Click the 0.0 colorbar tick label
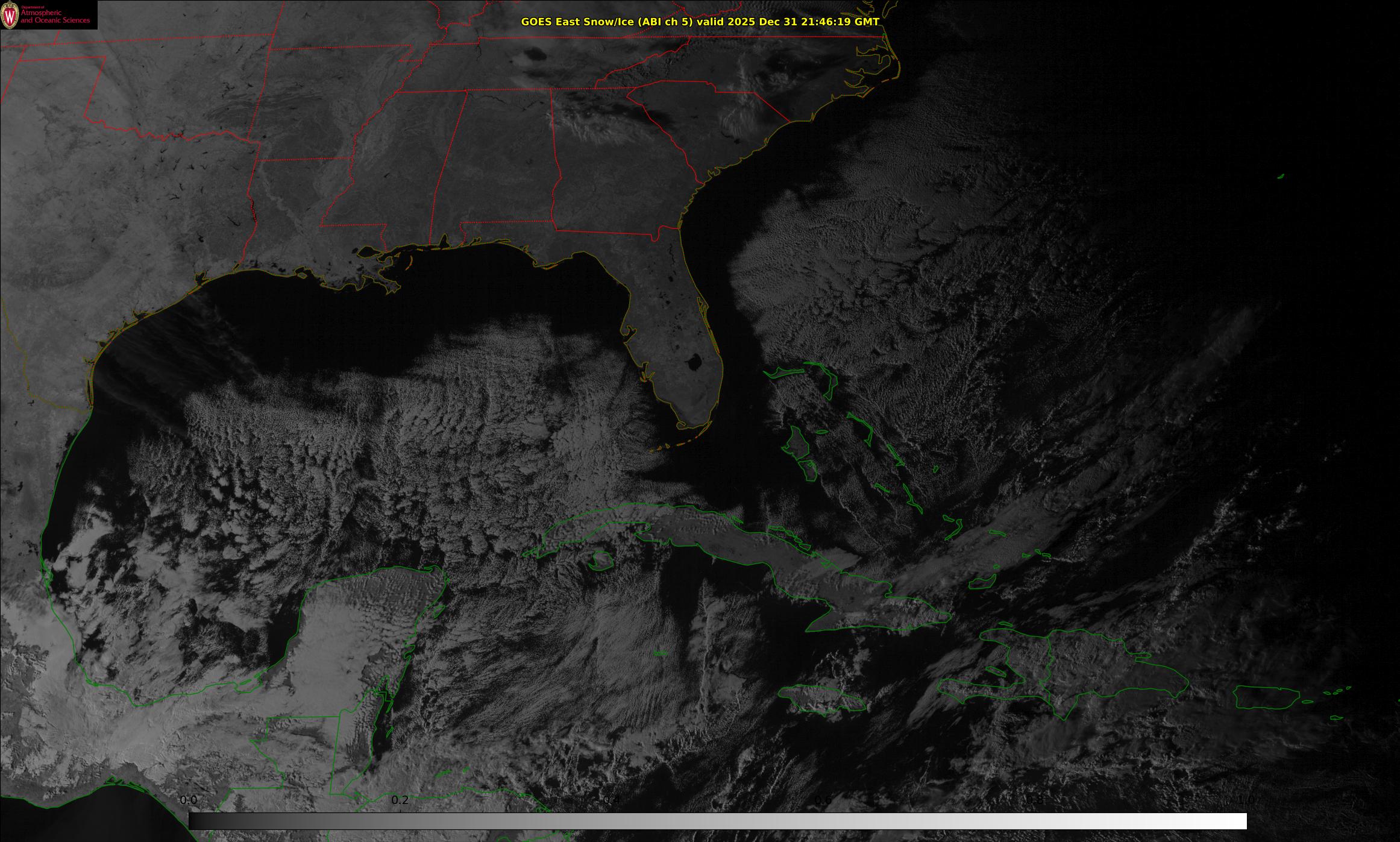Image resolution: width=1400 pixels, height=842 pixels. coord(189,800)
